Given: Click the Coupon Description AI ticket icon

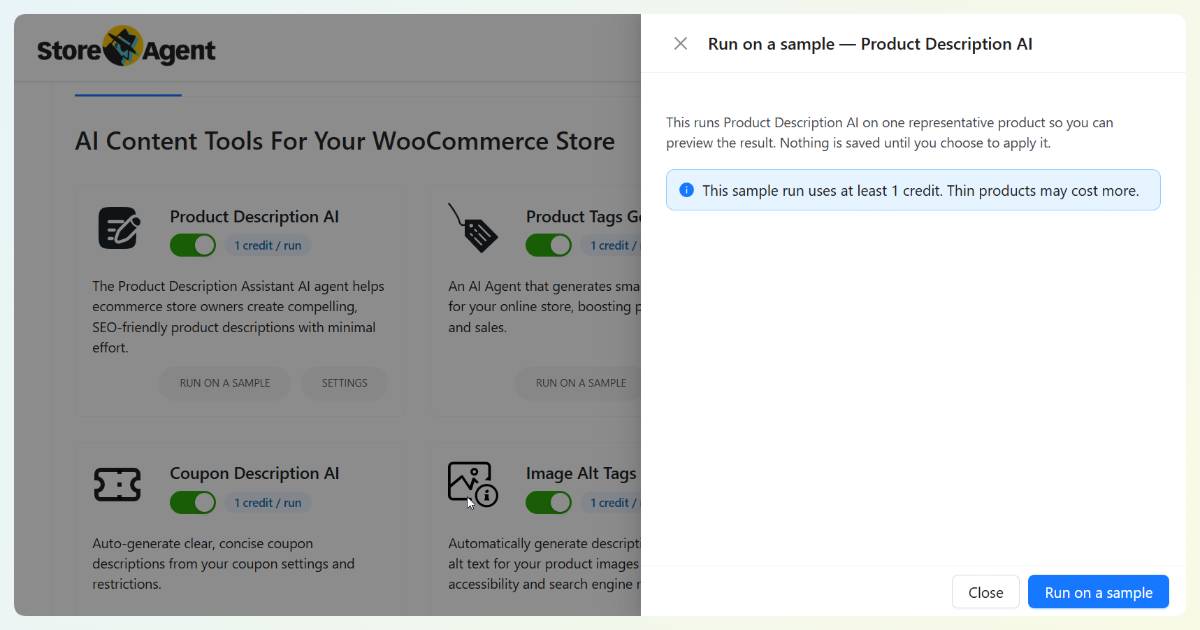Looking at the screenshot, I should (117, 484).
